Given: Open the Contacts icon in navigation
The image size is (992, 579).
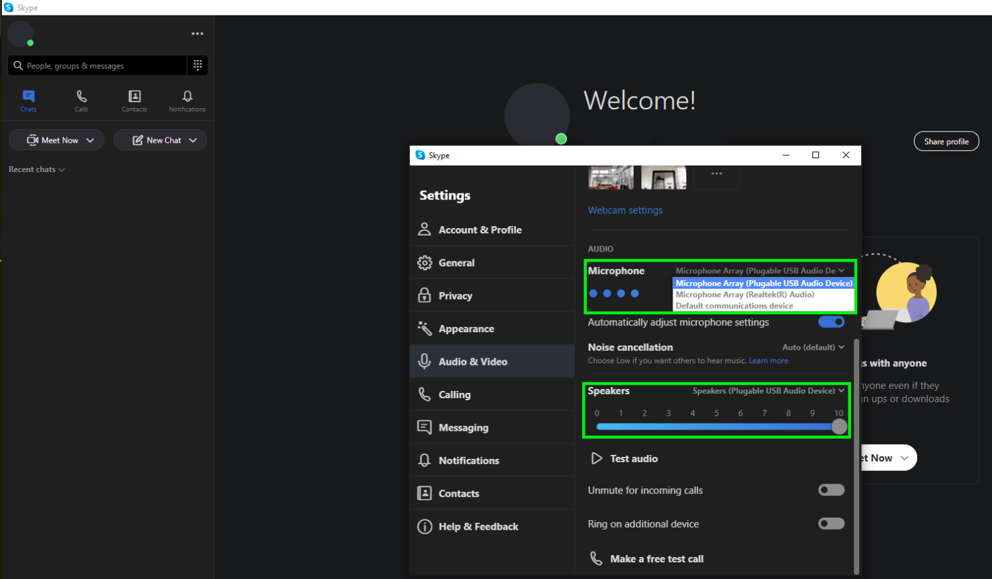Looking at the screenshot, I should tap(134, 96).
